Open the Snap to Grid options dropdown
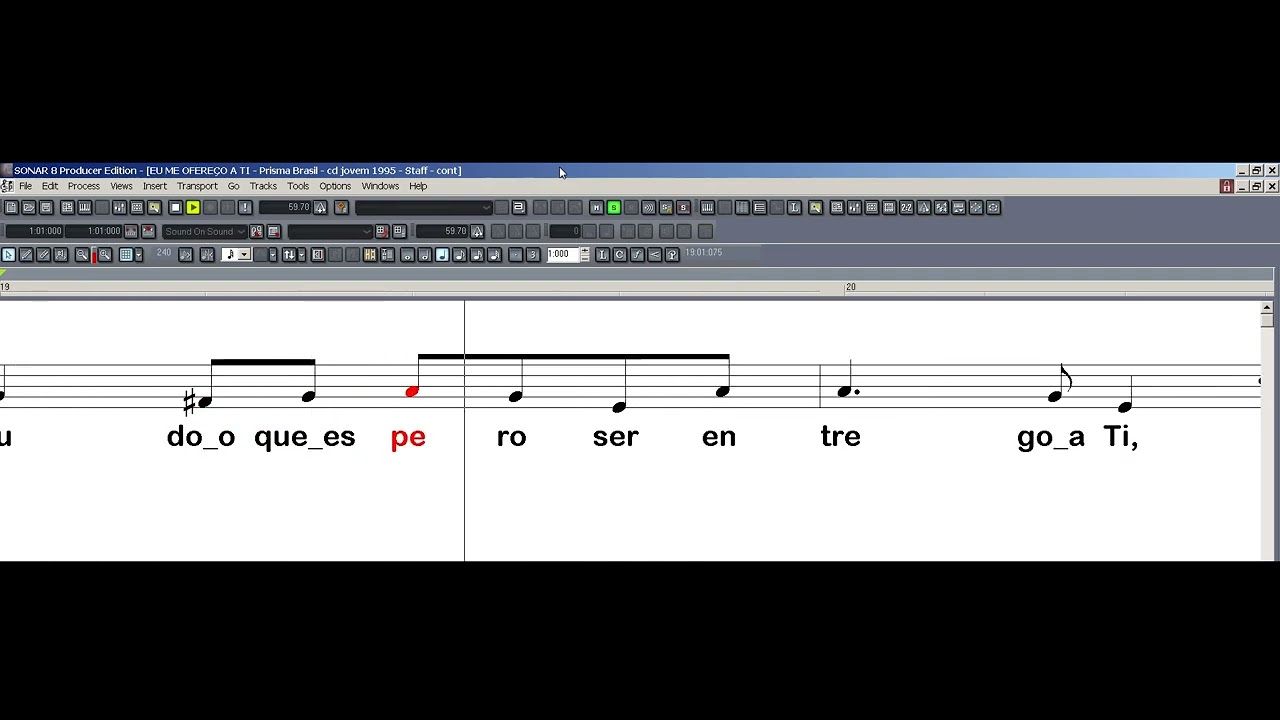Image resolution: width=1280 pixels, height=720 pixels. (x=138, y=255)
